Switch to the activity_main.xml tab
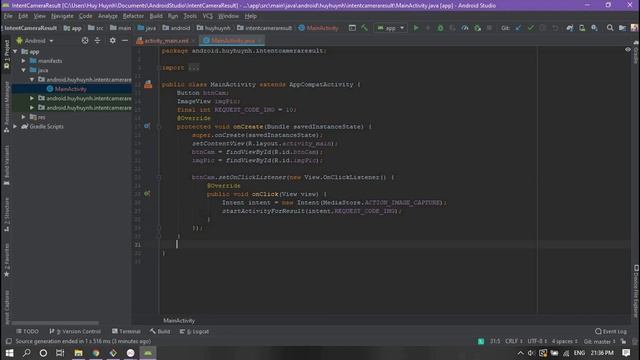640x360 pixels. [x=166, y=40]
